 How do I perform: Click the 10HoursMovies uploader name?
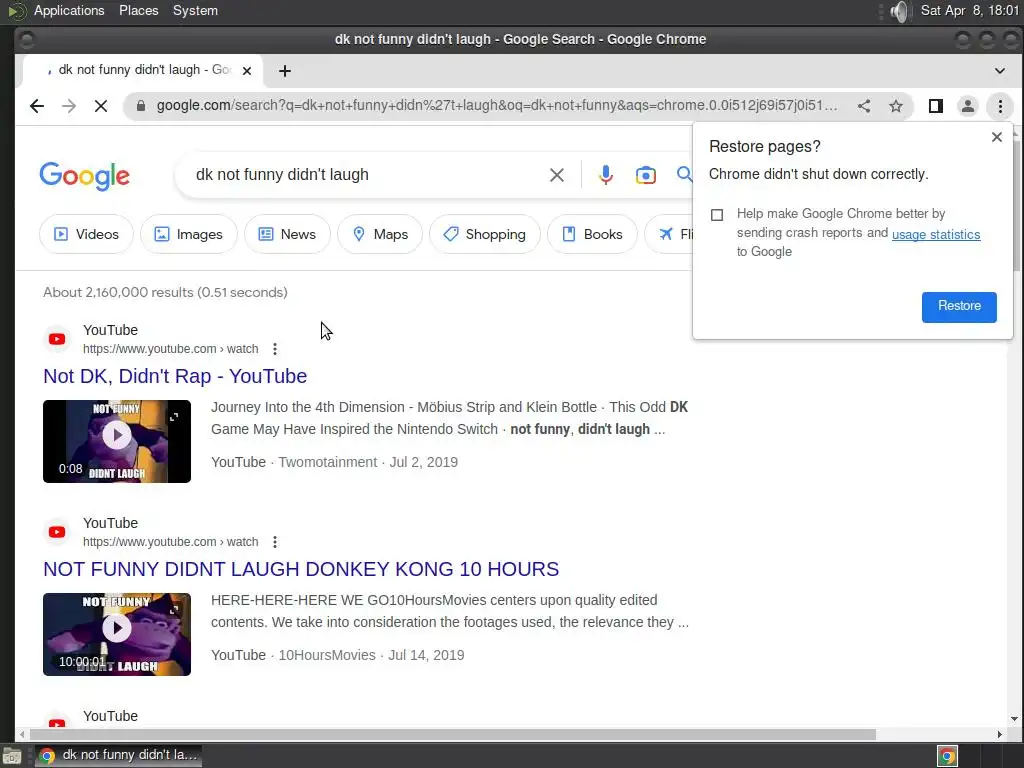click(x=327, y=655)
